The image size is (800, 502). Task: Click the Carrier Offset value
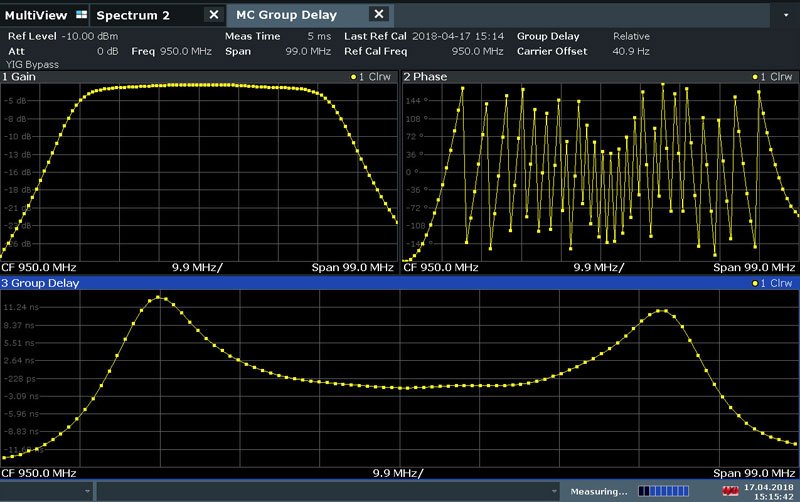point(631,49)
